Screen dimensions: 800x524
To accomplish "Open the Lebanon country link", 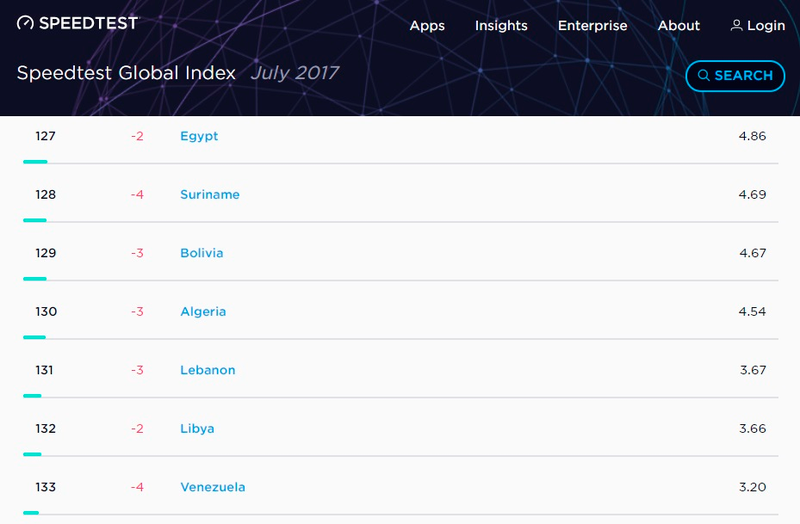I will (208, 370).
